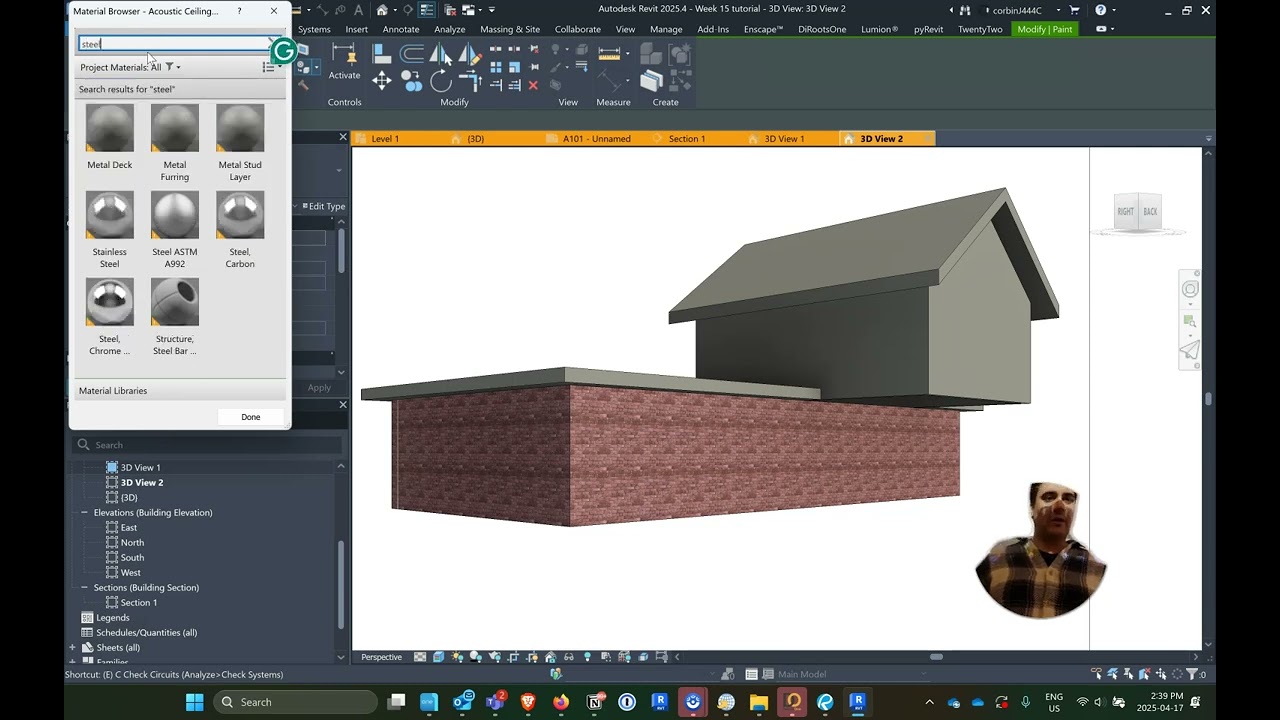This screenshot has height=720, width=1280.
Task: Expand the Sheets (all) node
Action: (x=72, y=647)
